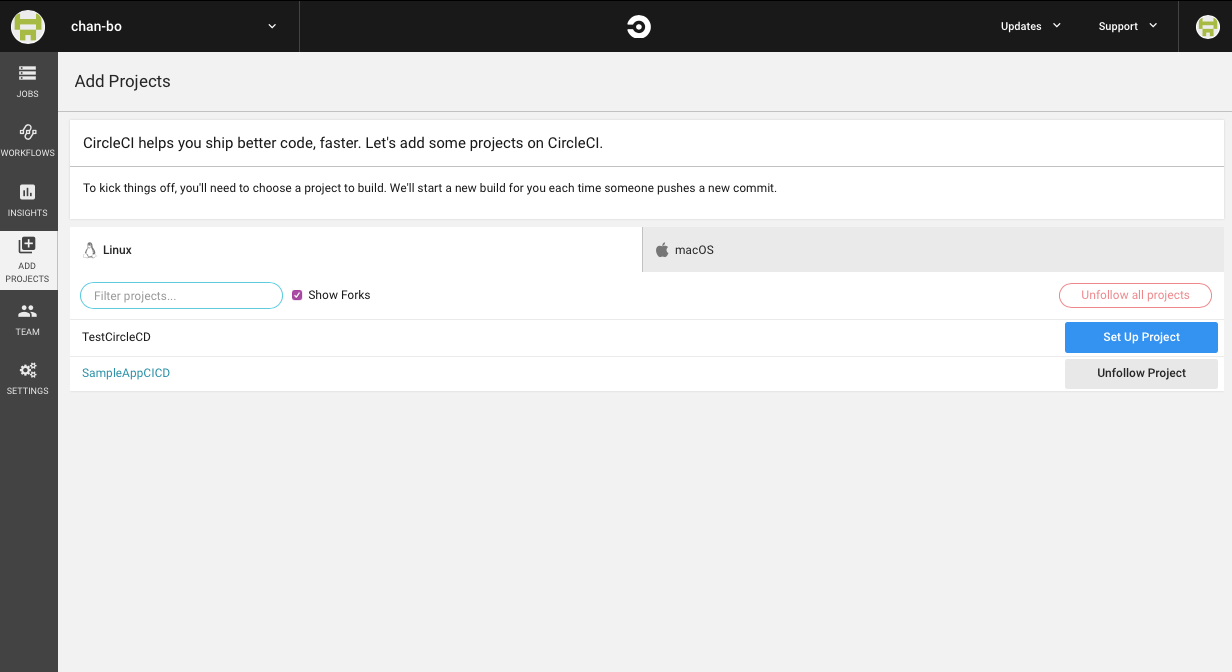Open the SampleAppCICD project link

[126, 373]
